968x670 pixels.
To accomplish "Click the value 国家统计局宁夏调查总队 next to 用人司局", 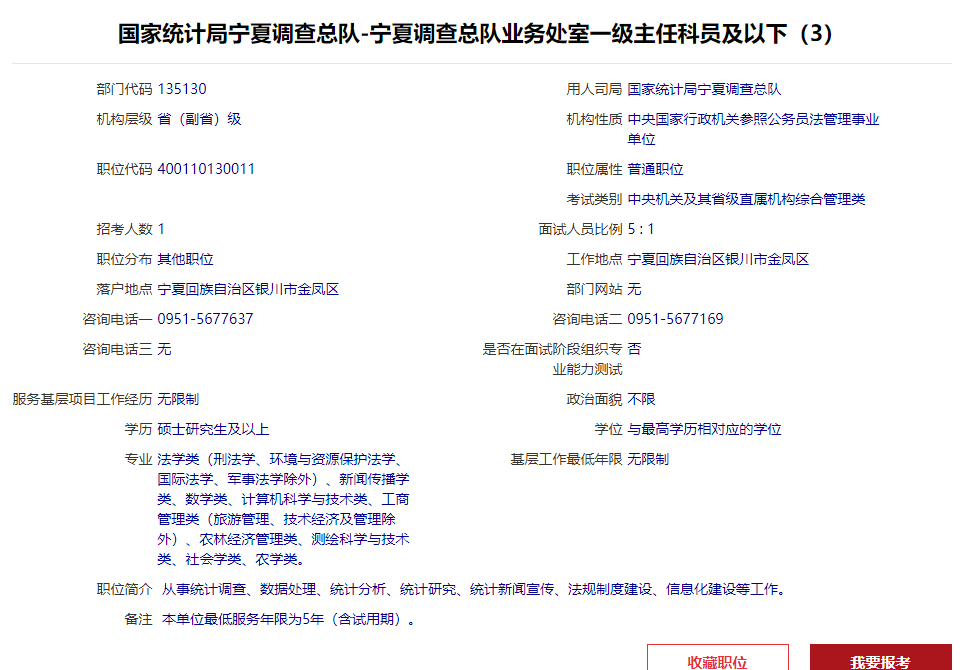I will [x=704, y=89].
